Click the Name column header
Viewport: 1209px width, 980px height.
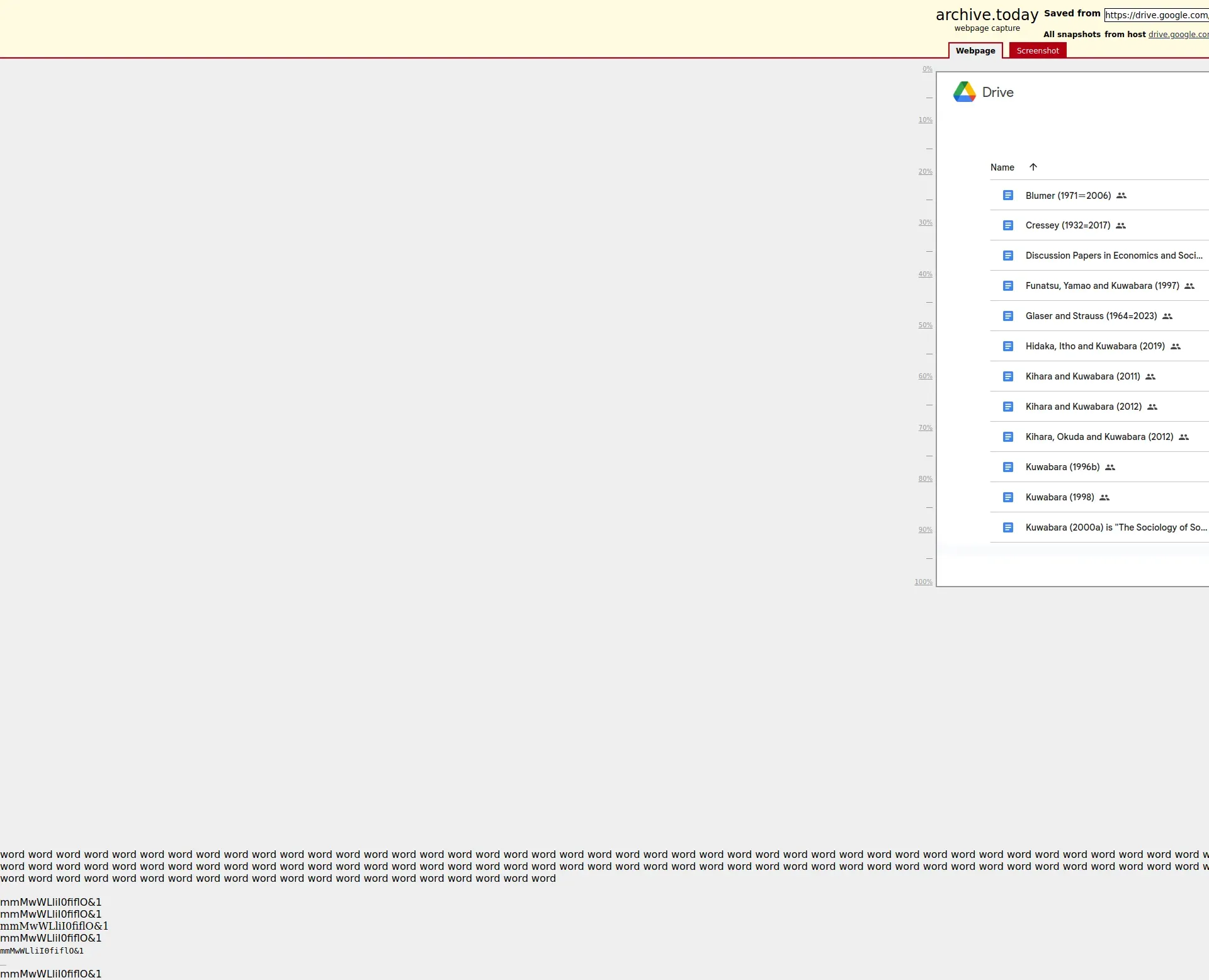point(1002,167)
